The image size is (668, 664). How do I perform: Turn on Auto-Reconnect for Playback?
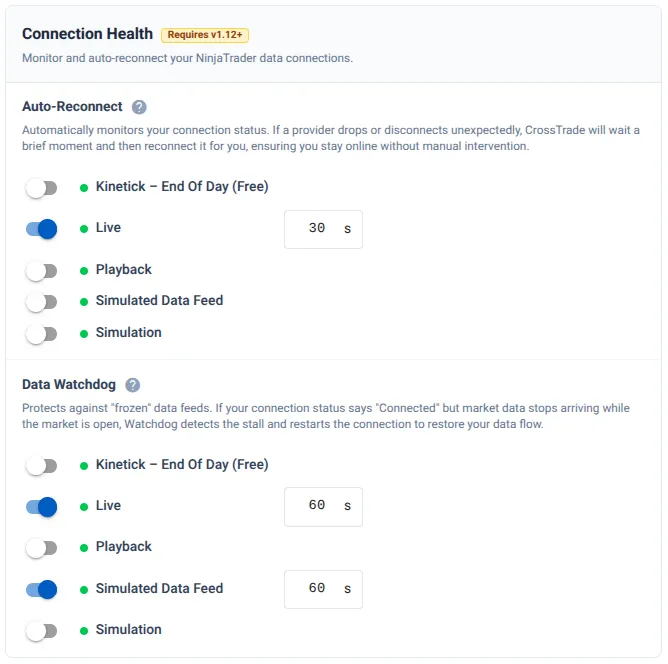click(41, 270)
